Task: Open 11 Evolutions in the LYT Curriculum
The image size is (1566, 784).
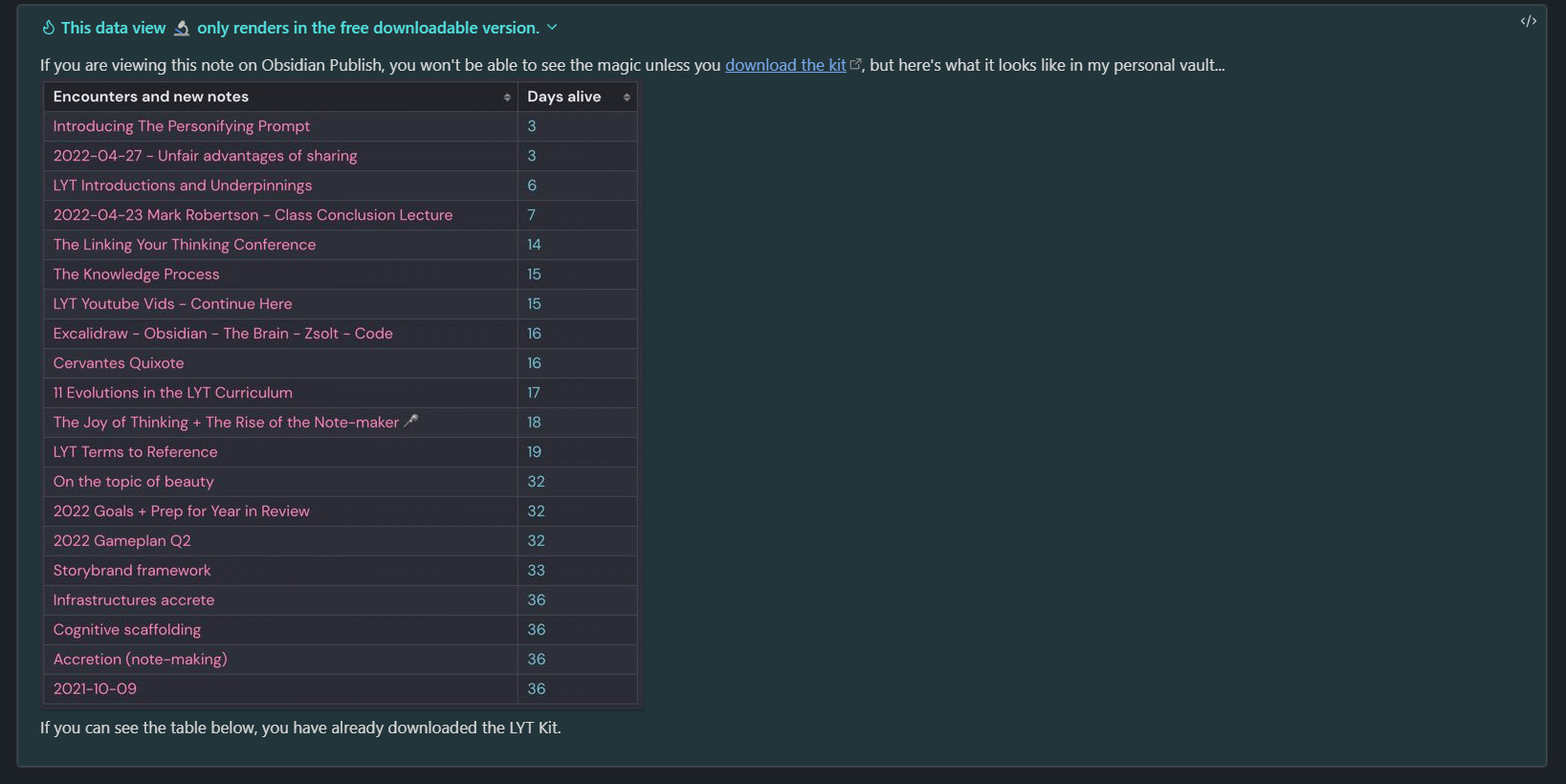Action: 173,393
